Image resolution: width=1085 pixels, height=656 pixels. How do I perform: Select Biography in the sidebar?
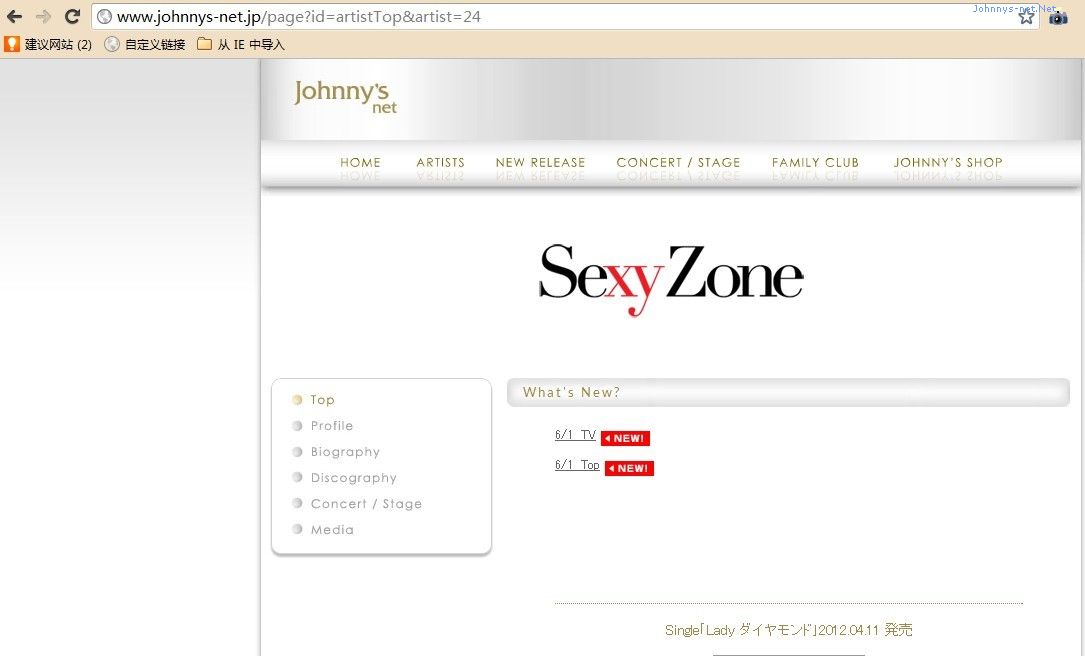(345, 452)
